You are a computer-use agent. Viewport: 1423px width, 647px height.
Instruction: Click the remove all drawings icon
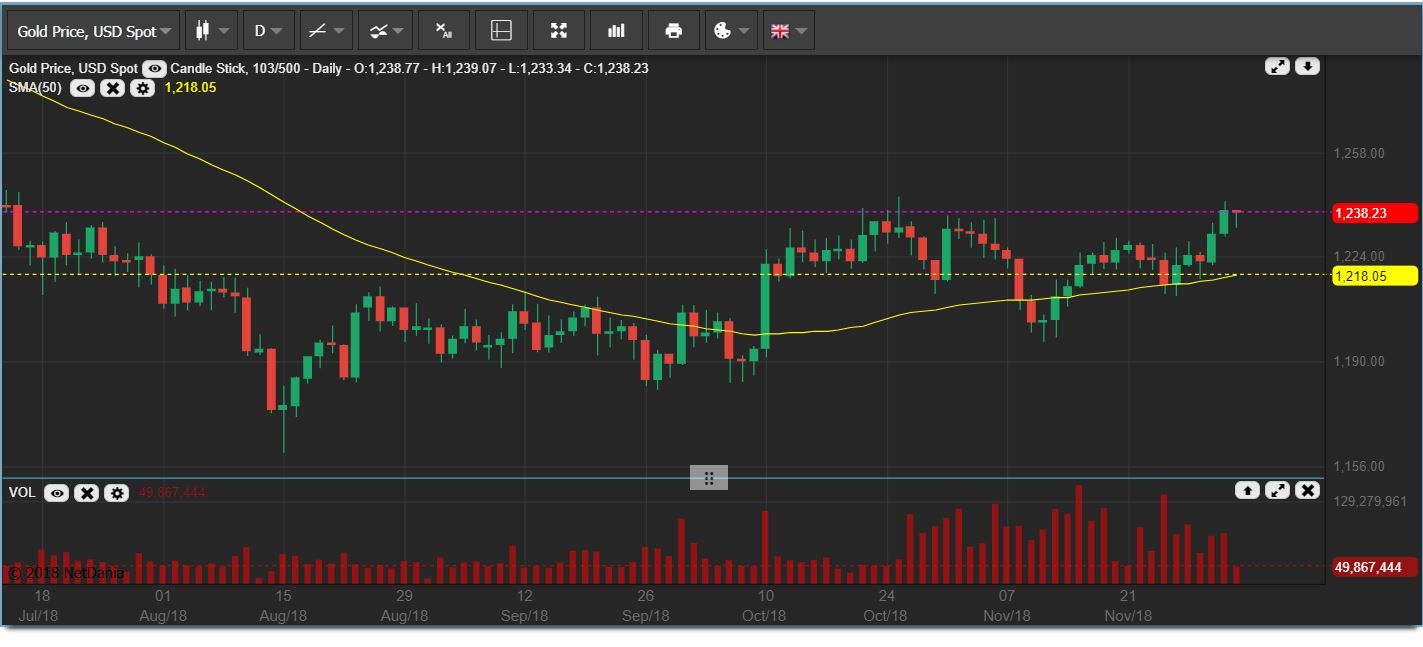pos(444,31)
